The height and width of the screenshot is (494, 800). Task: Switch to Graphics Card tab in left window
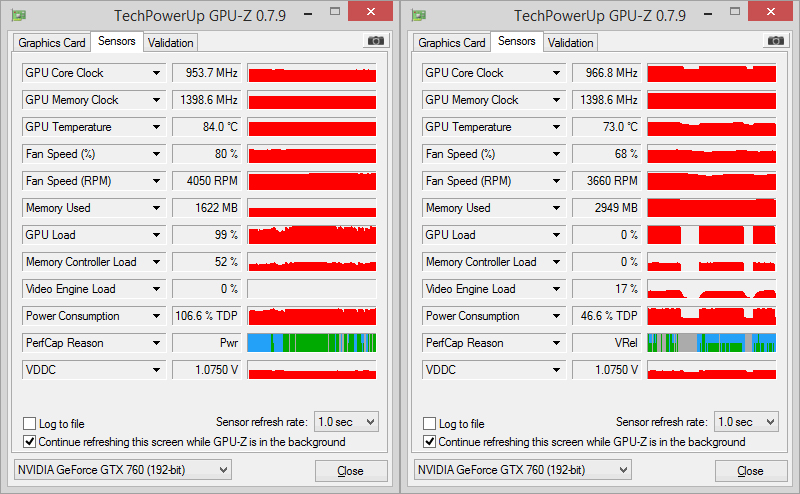(52, 43)
